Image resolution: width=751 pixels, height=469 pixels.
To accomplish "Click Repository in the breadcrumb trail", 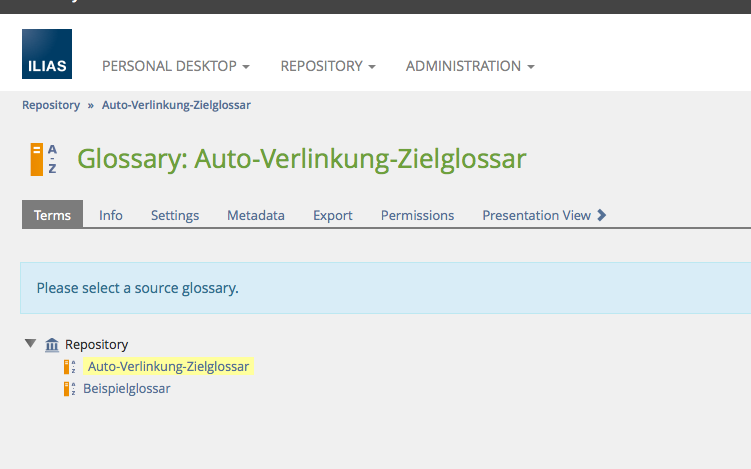I will click(51, 104).
